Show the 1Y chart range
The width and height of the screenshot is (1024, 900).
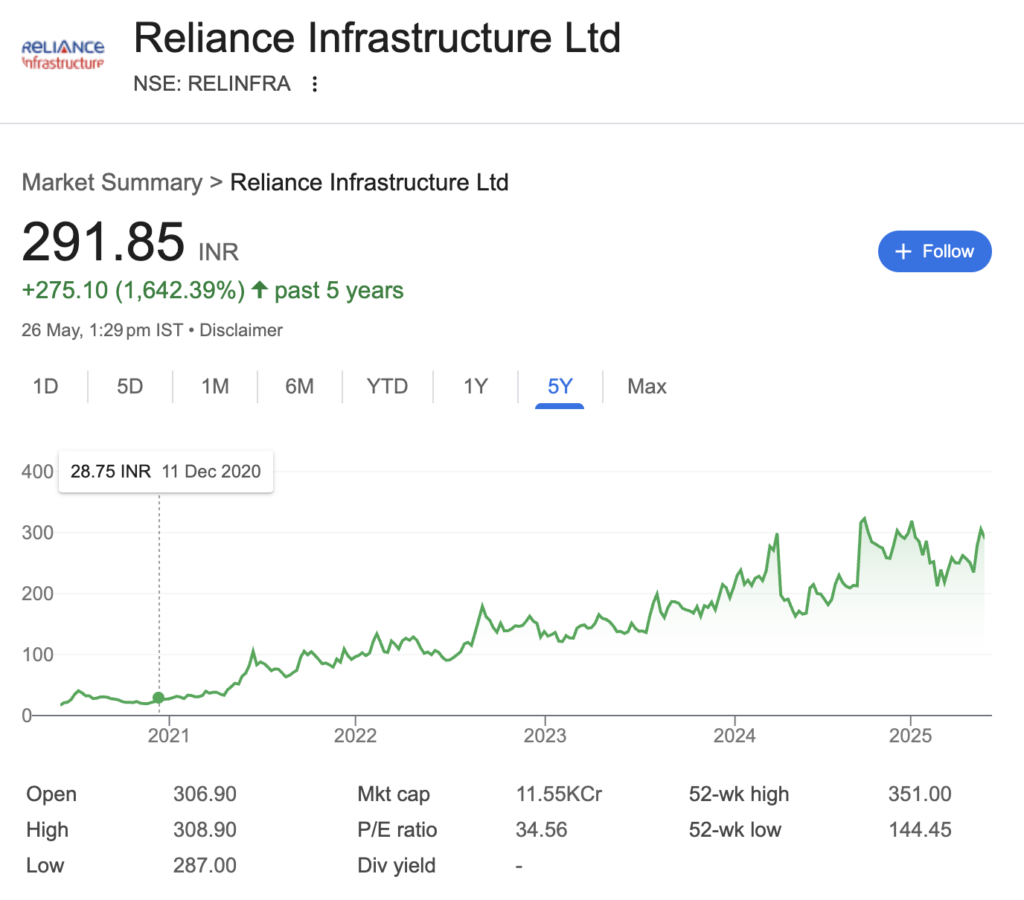pyautogui.click(x=475, y=387)
